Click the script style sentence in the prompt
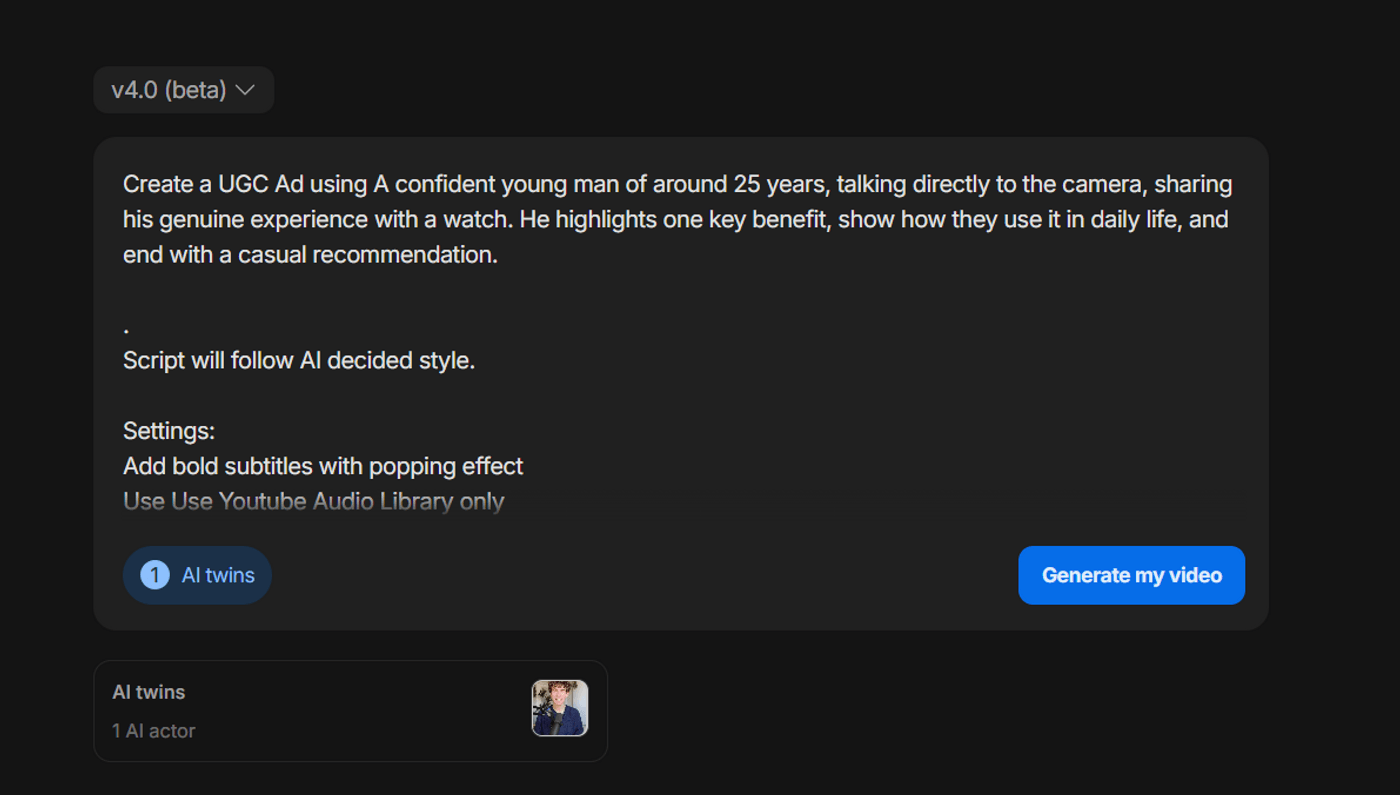Viewport: 1400px width, 795px height. (x=297, y=360)
